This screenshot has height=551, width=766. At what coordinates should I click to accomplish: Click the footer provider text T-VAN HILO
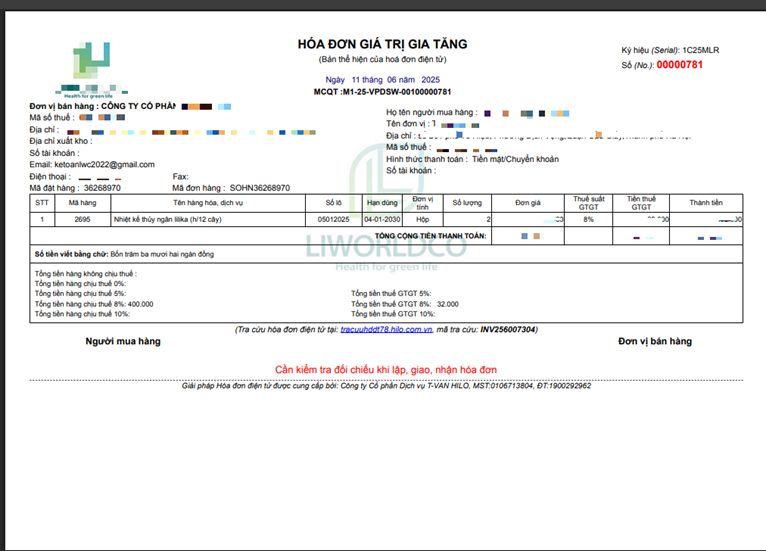[x=448, y=386]
